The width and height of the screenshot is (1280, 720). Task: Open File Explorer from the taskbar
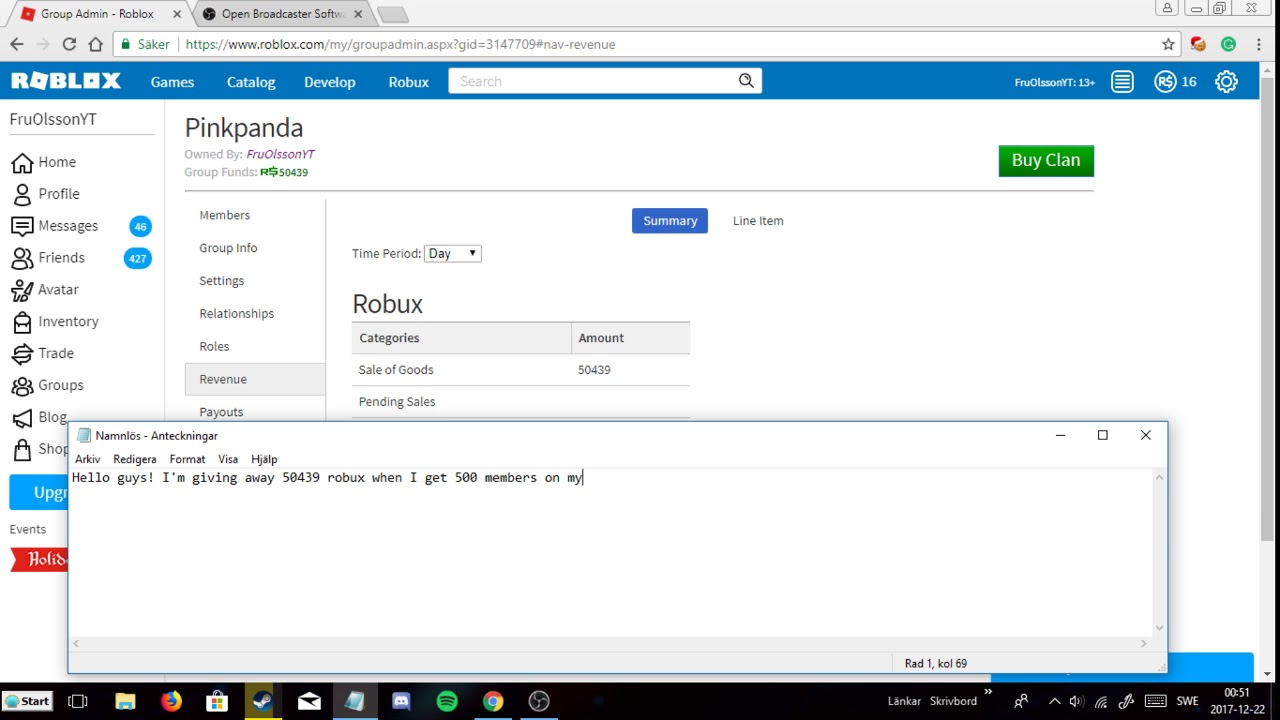(125, 701)
